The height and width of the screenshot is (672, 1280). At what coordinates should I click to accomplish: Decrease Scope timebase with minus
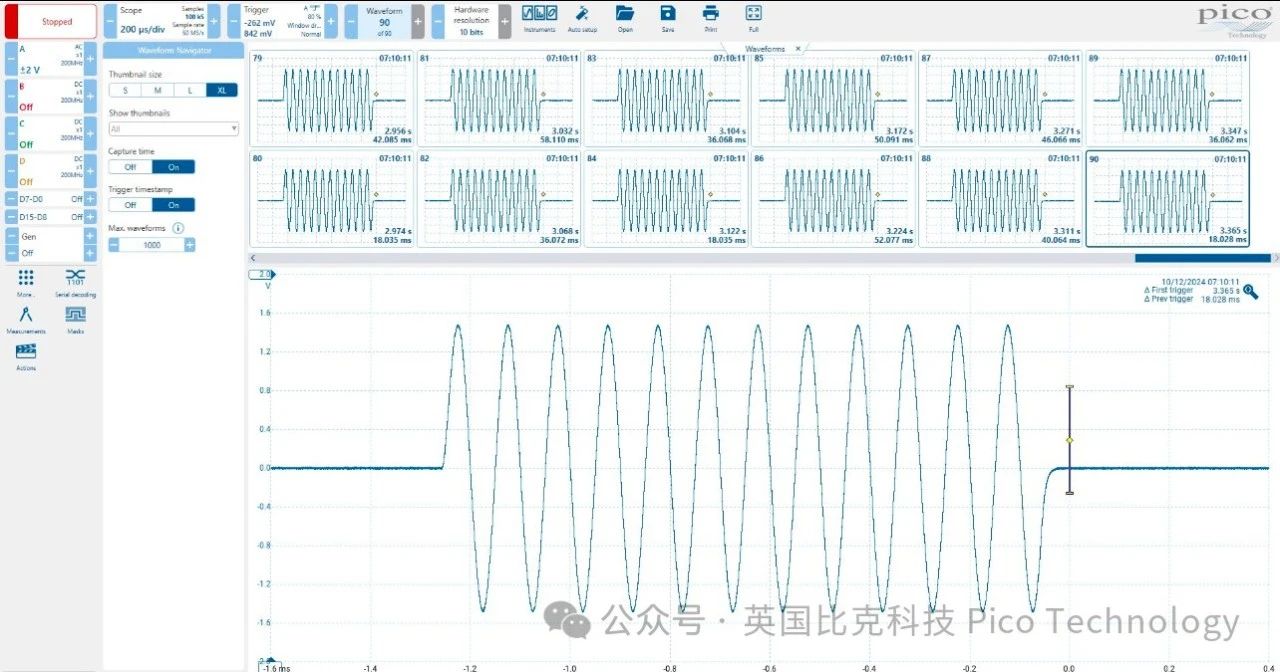(110, 21)
